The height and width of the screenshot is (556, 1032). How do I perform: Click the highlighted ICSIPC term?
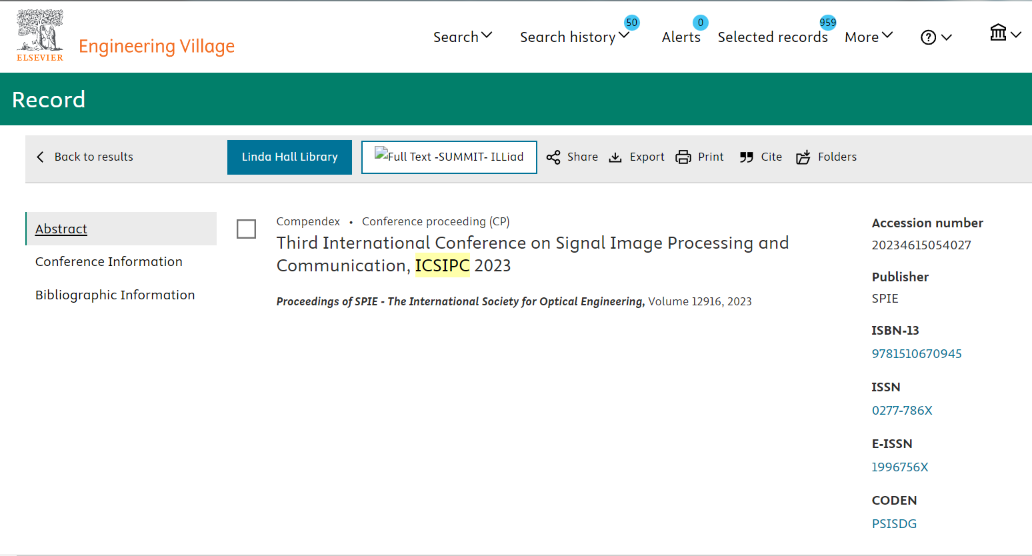pyautogui.click(x=442, y=265)
